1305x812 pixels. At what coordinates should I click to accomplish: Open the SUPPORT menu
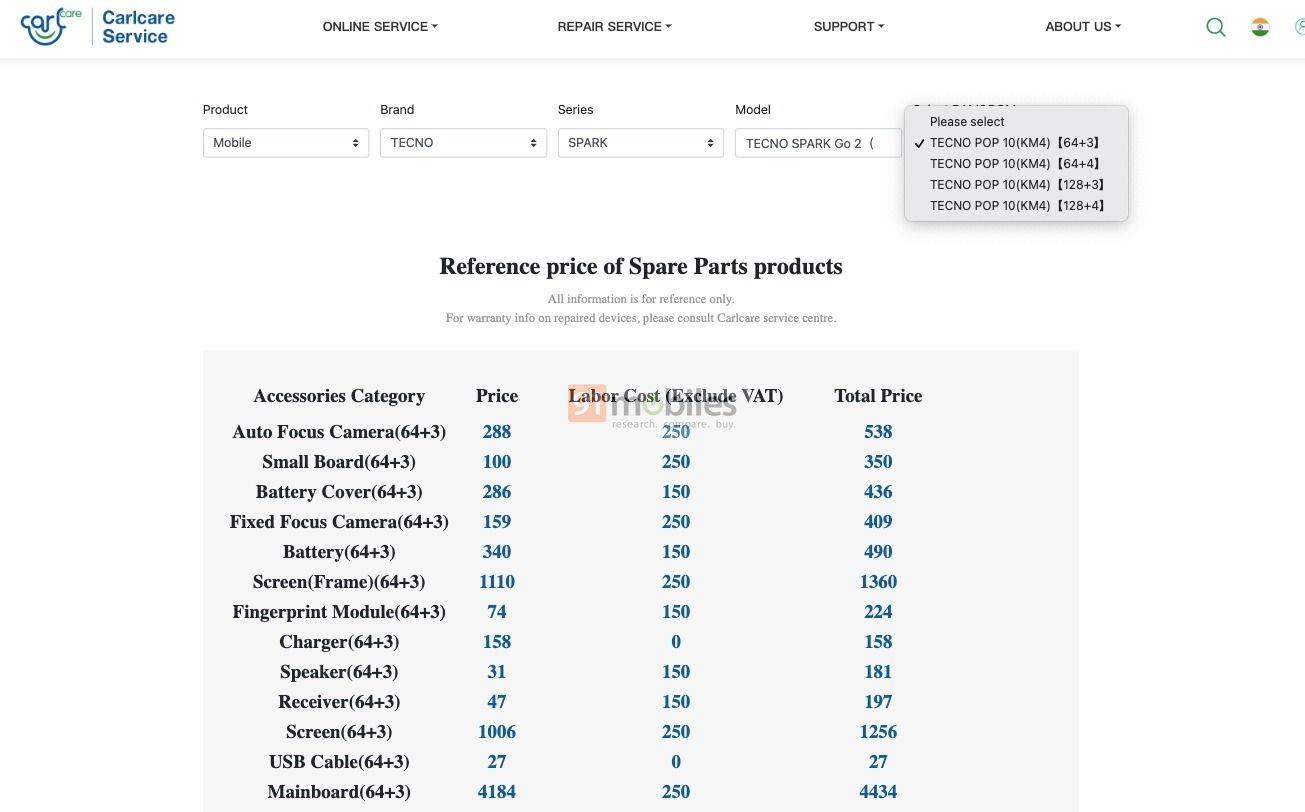point(849,27)
